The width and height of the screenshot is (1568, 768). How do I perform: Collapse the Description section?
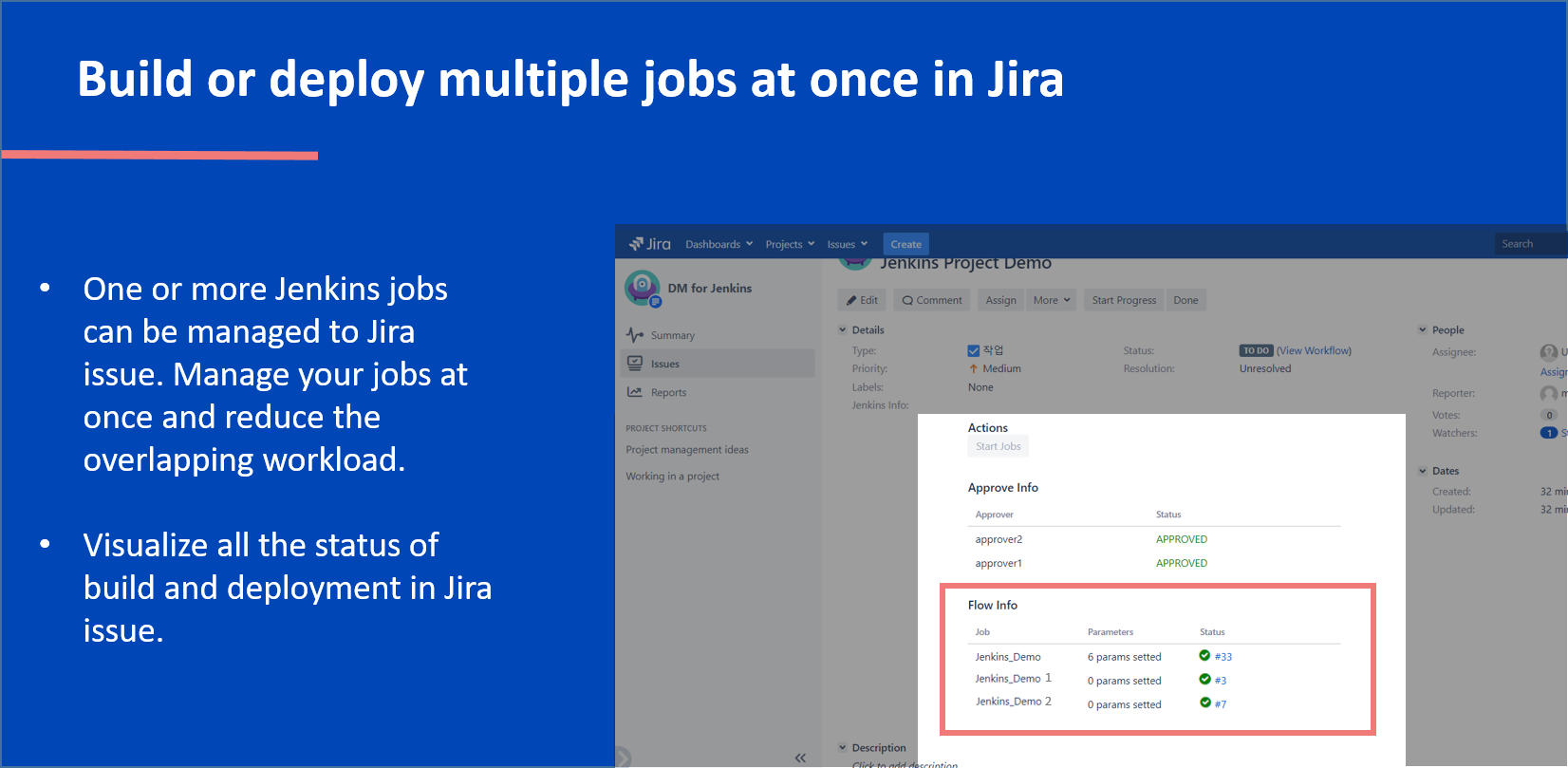tap(842, 748)
